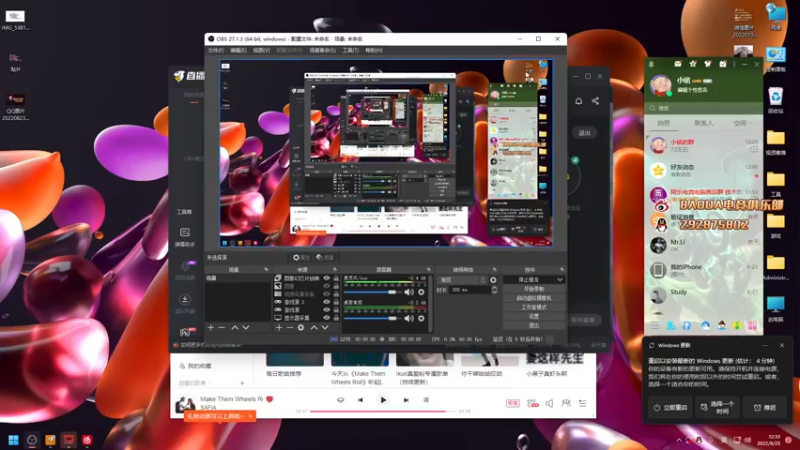Add a new scene with the plus icon
Image resolution: width=800 pixels, height=450 pixels.
211,328
